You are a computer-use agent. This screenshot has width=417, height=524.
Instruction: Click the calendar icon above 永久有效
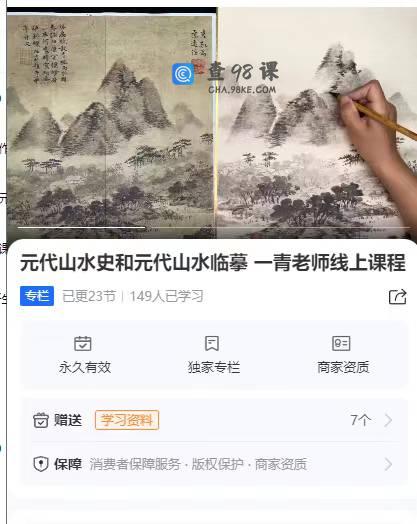click(x=83, y=343)
